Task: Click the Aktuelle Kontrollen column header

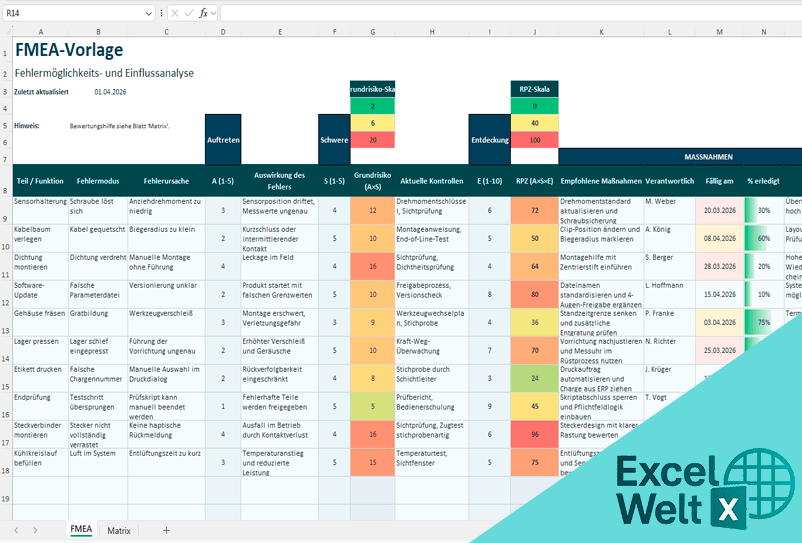Action: coord(432,181)
